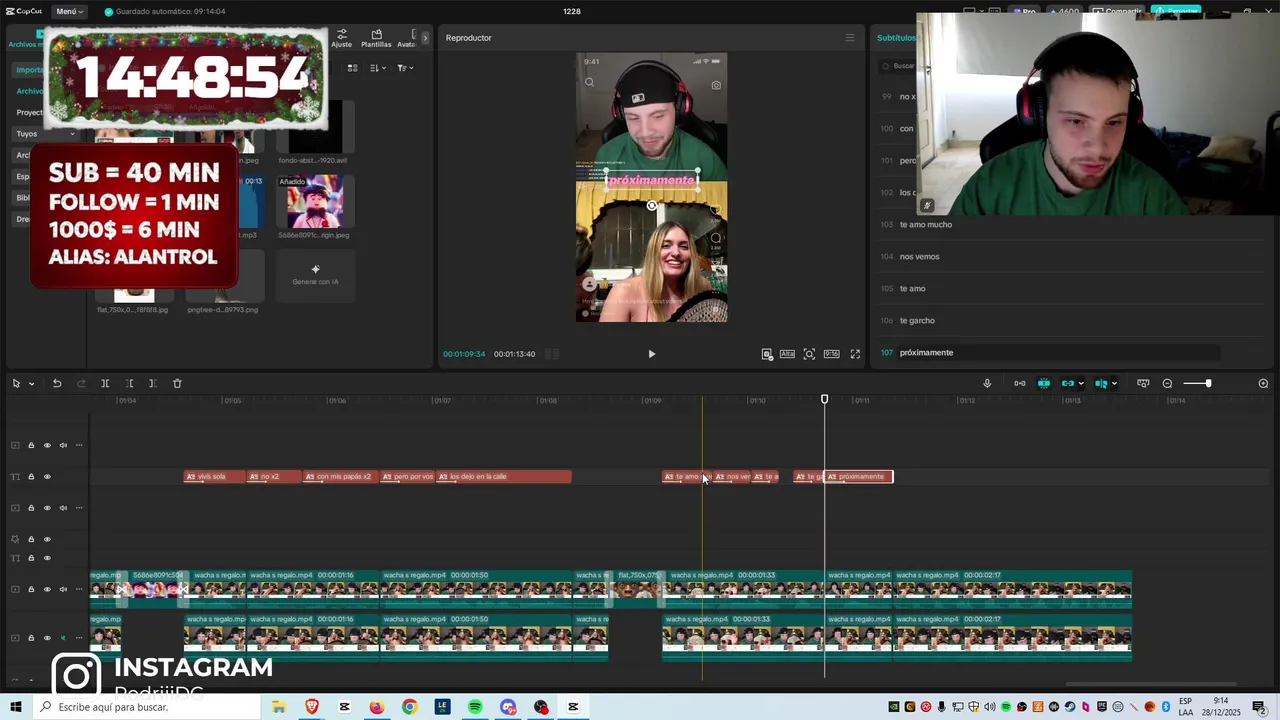Mute the top video track audio

coord(63,445)
